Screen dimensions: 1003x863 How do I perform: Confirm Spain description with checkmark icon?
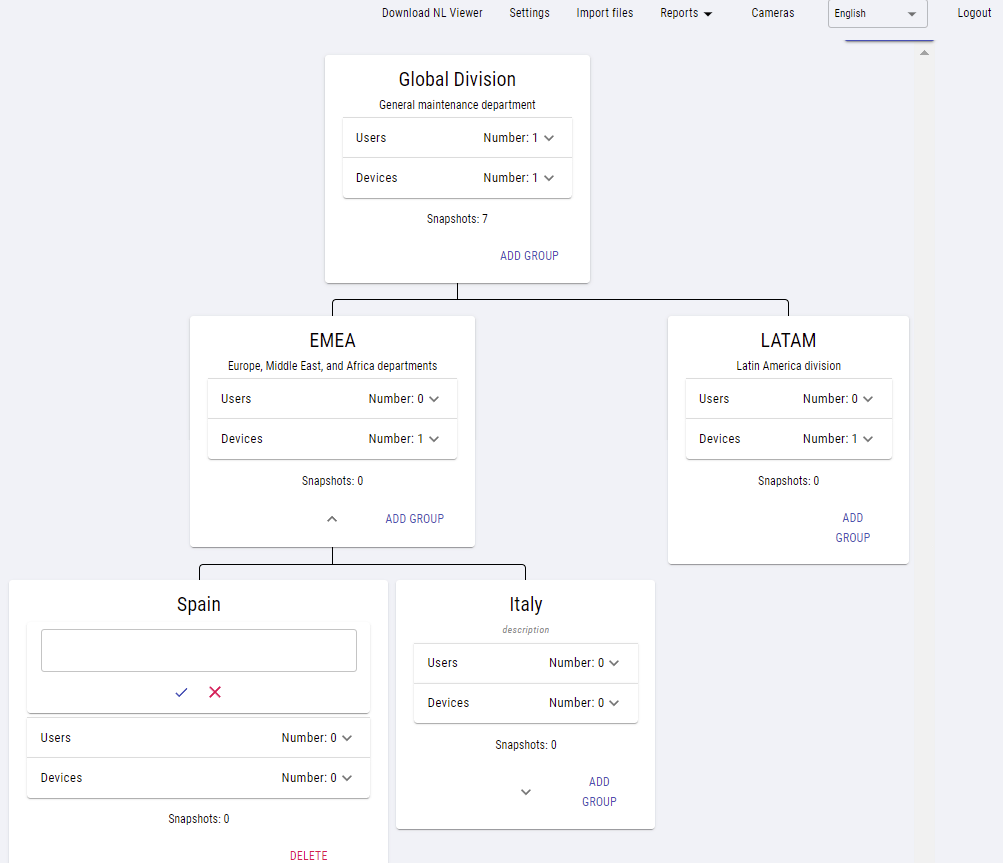coord(181,692)
